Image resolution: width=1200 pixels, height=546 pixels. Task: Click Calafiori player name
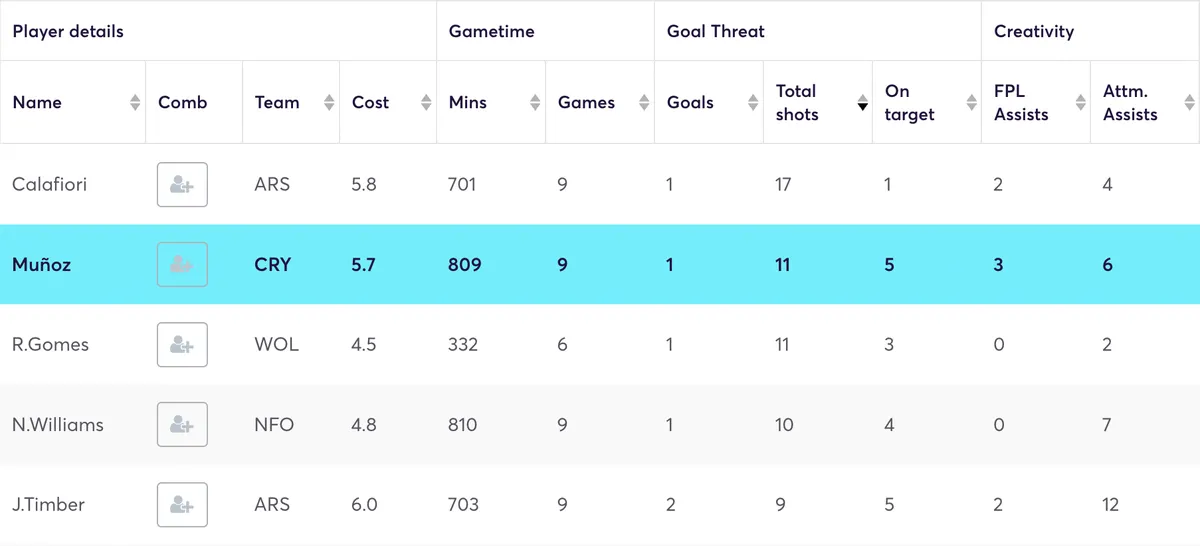(49, 185)
